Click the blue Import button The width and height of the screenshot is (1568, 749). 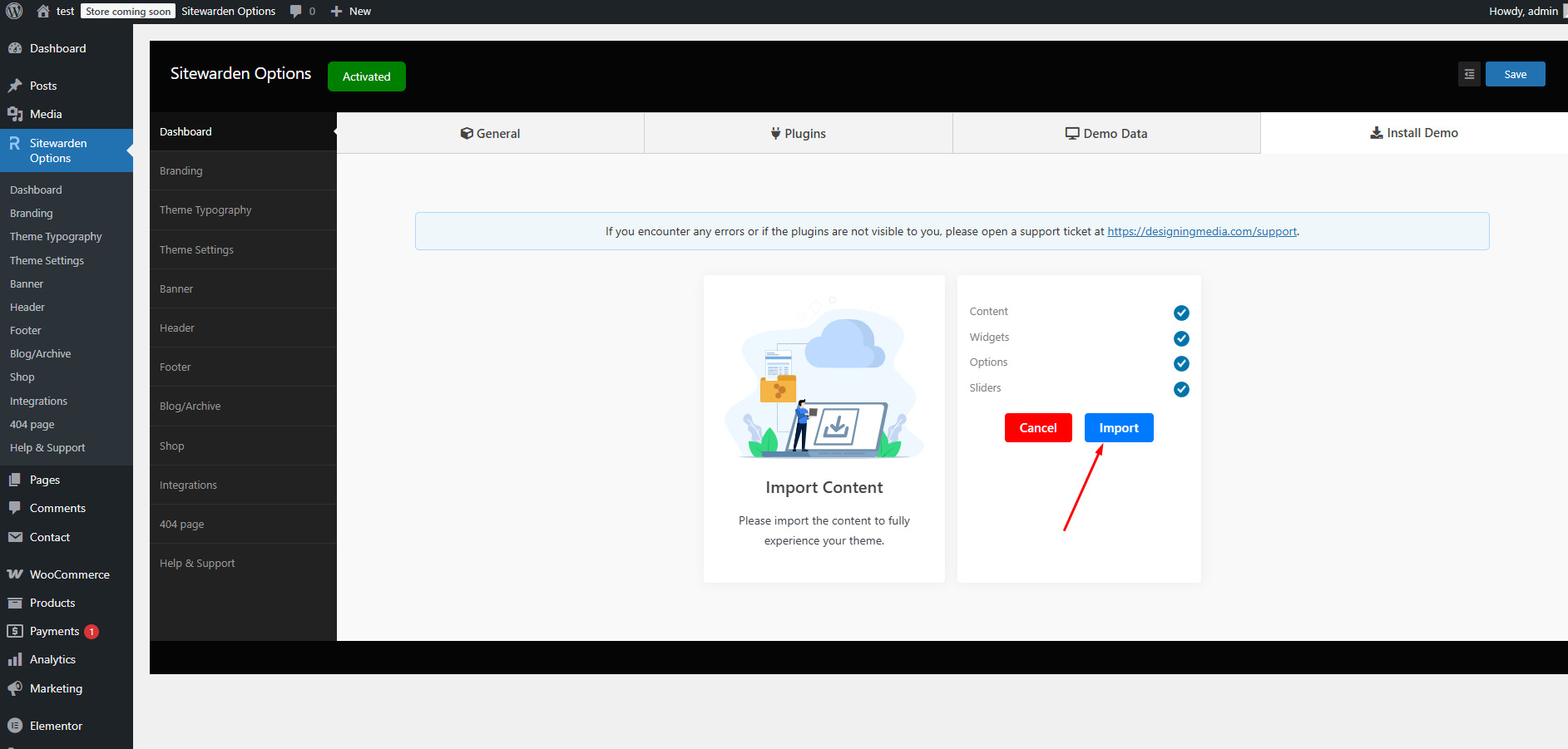(1119, 427)
